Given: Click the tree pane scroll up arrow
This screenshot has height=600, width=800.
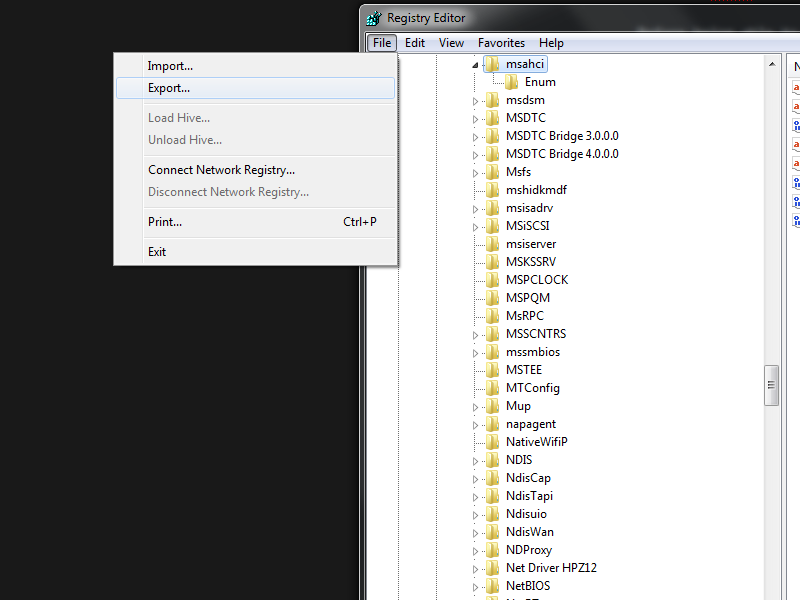Looking at the screenshot, I should [772, 64].
